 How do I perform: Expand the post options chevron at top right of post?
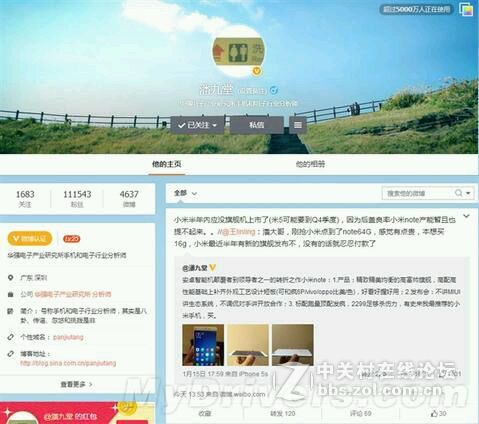466,216
